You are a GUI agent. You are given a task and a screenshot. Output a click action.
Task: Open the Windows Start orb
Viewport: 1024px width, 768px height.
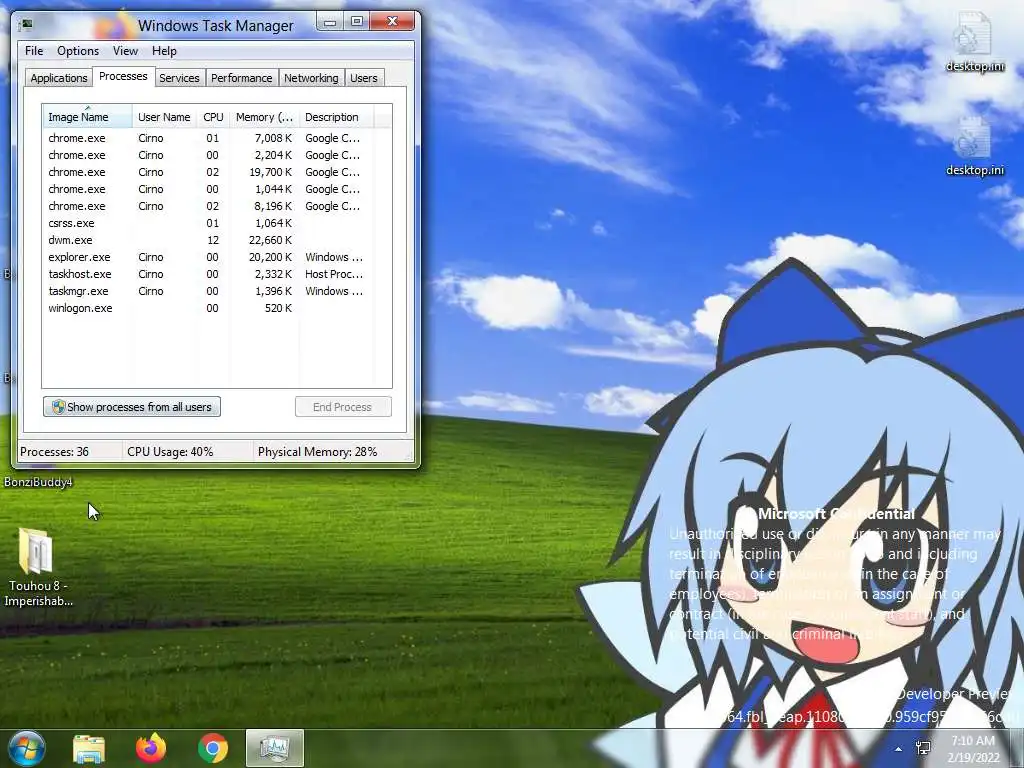[26, 748]
